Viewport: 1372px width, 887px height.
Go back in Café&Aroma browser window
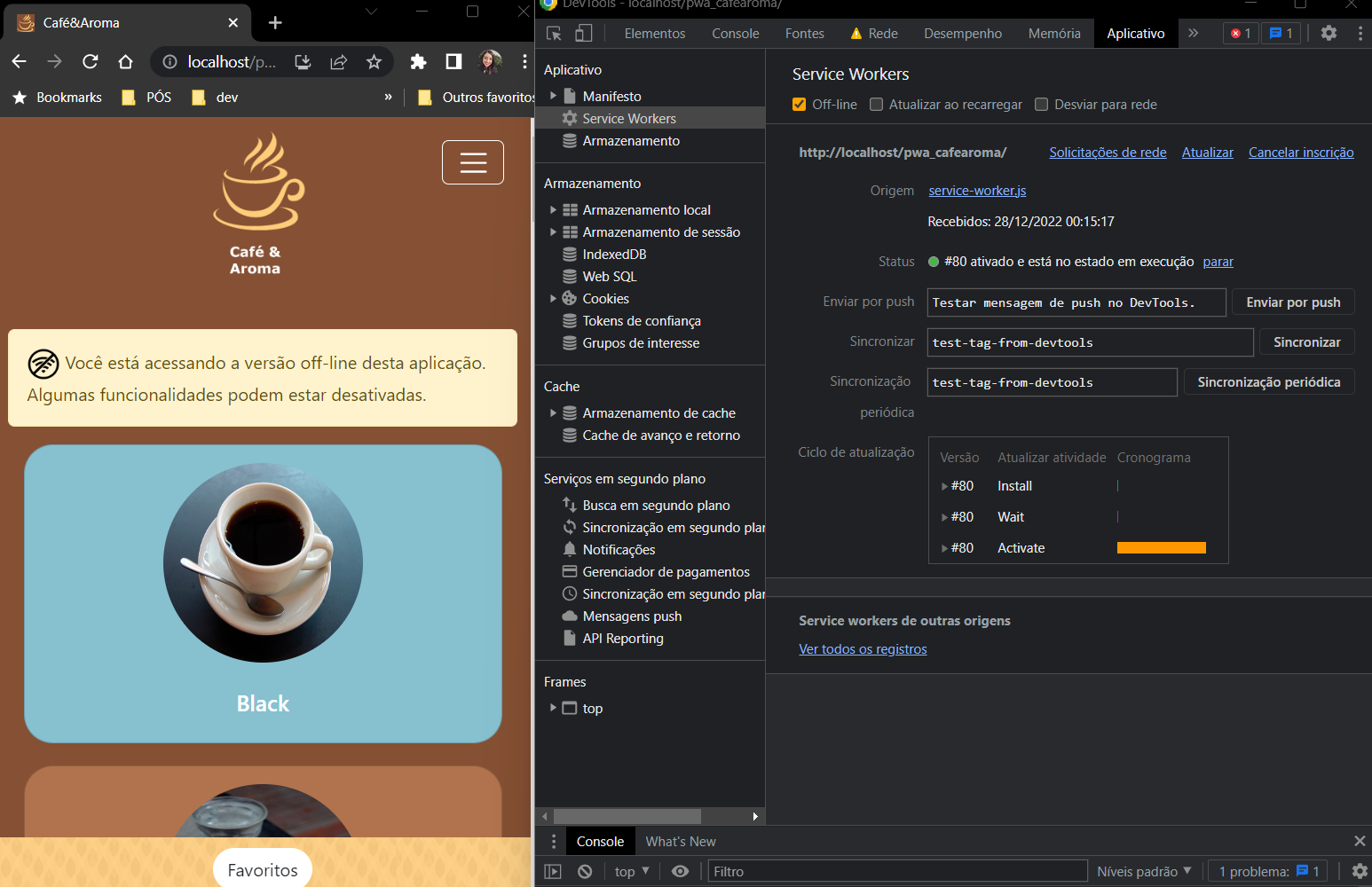click(19, 61)
